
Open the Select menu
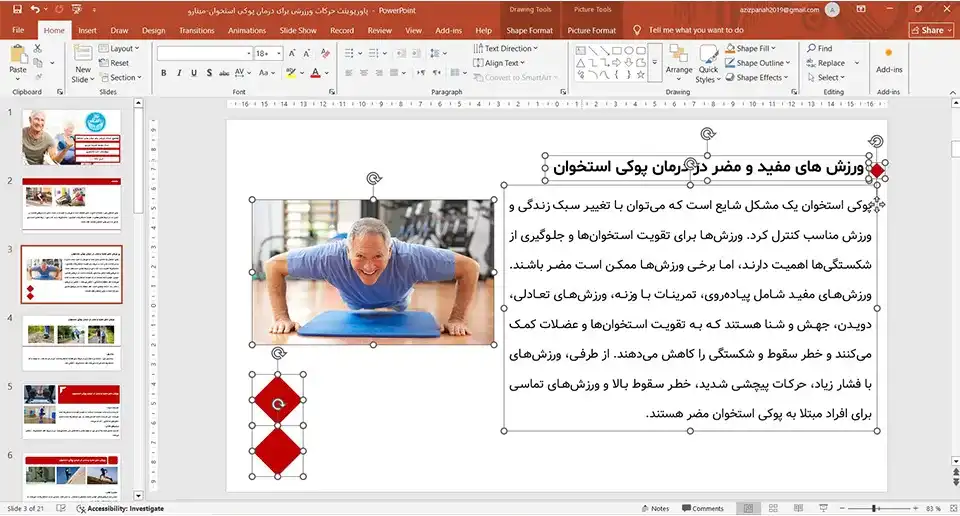pos(826,78)
